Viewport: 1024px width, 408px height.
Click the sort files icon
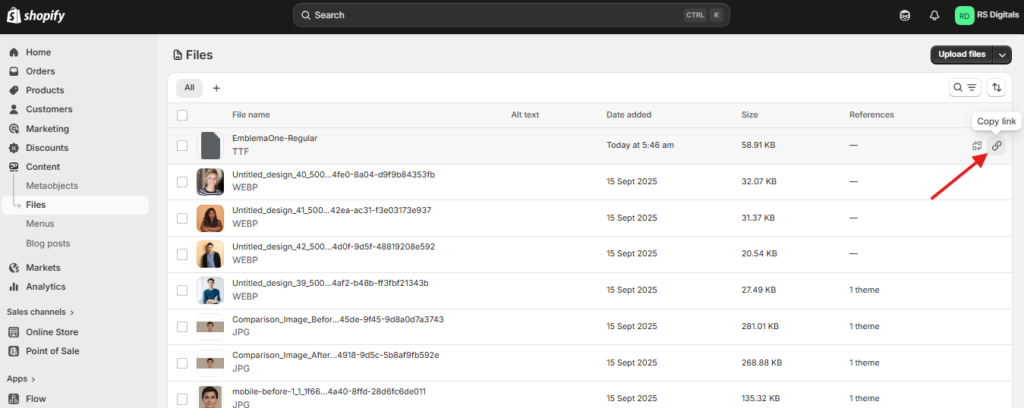click(x=996, y=88)
